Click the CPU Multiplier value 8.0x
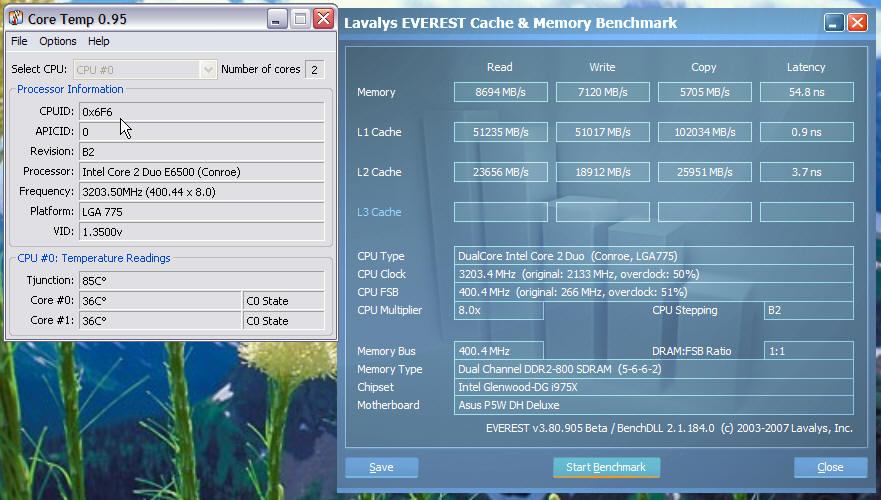881x500 pixels. (498, 310)
